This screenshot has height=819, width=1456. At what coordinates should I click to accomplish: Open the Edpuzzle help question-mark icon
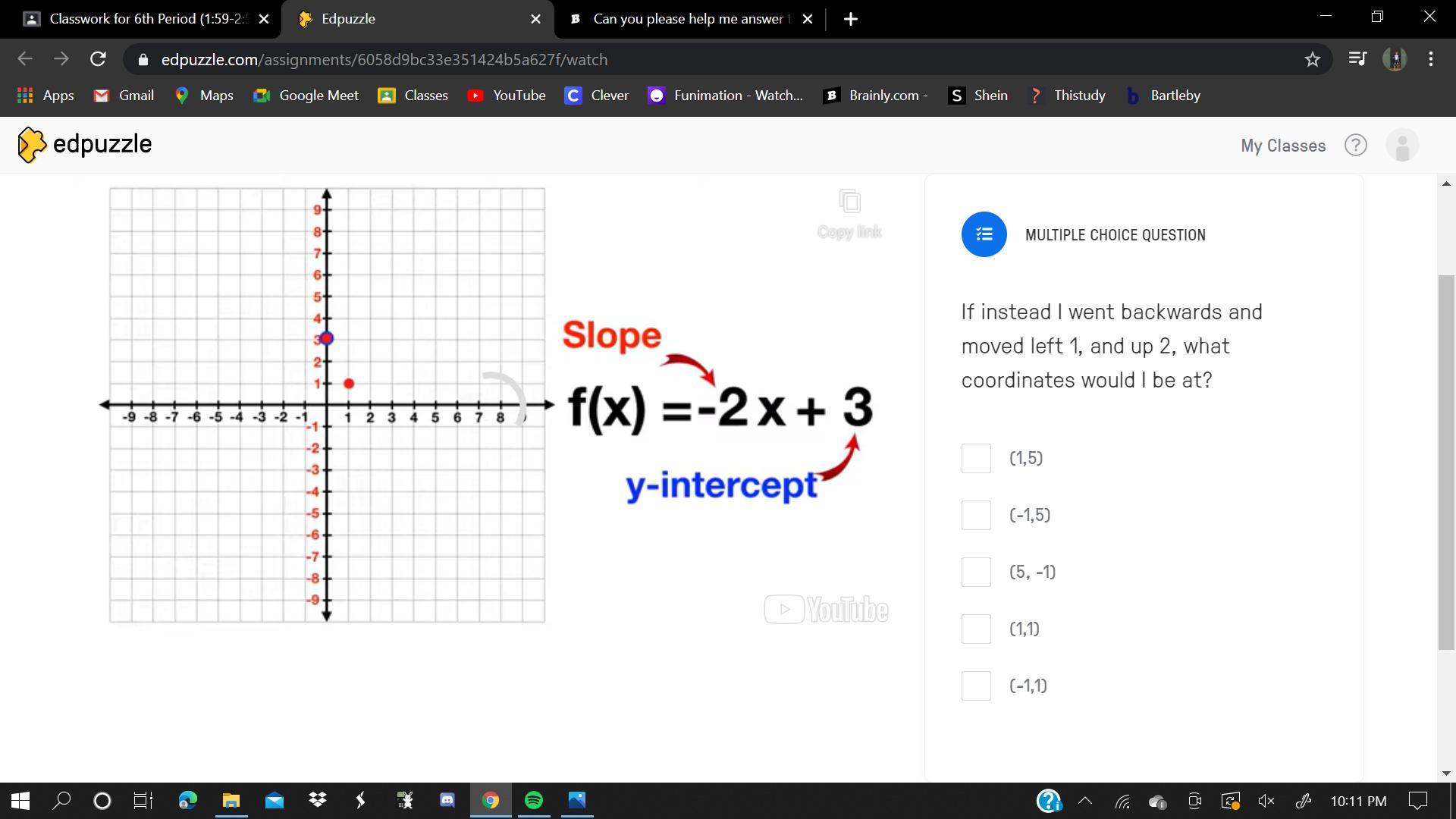[1355, 145]
